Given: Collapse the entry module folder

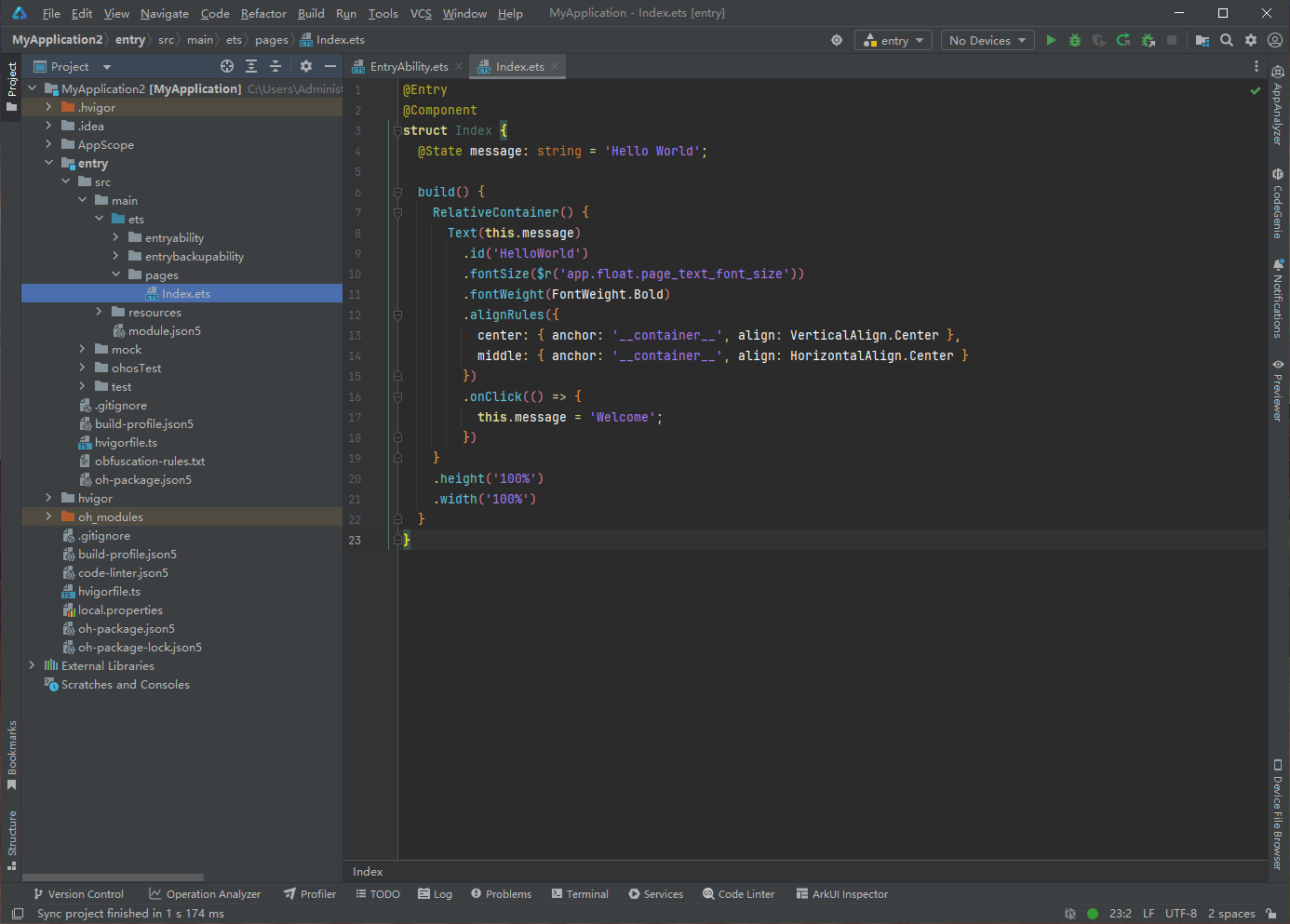Looking at the screenshot, I should click(x=48, y=163).
